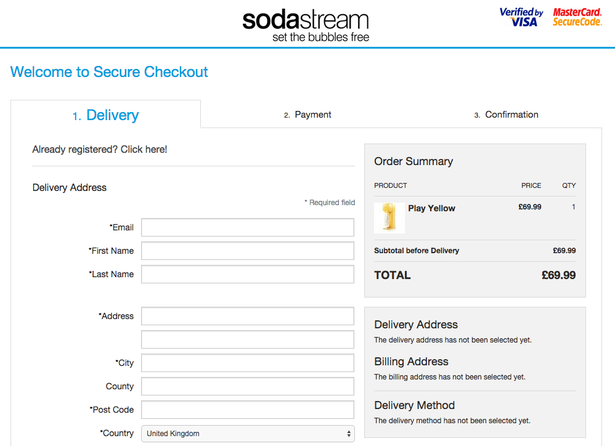Click the SodaStream logo
Screen dimensions: 615x446
tap(306, 24)
